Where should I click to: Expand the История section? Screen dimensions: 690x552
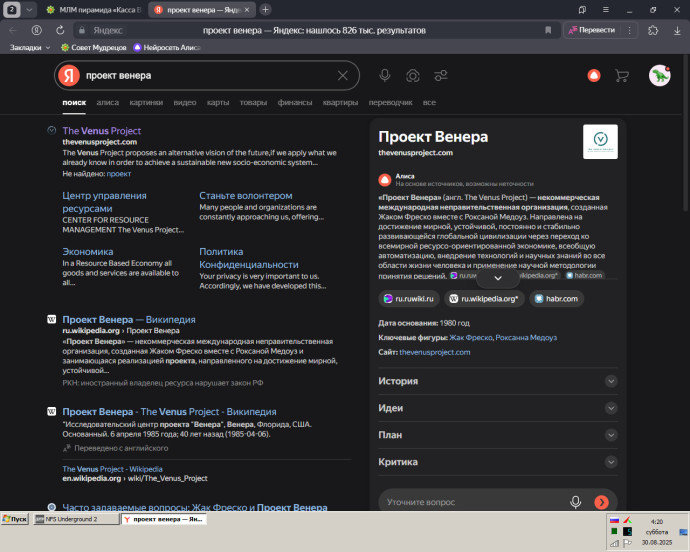498,381
